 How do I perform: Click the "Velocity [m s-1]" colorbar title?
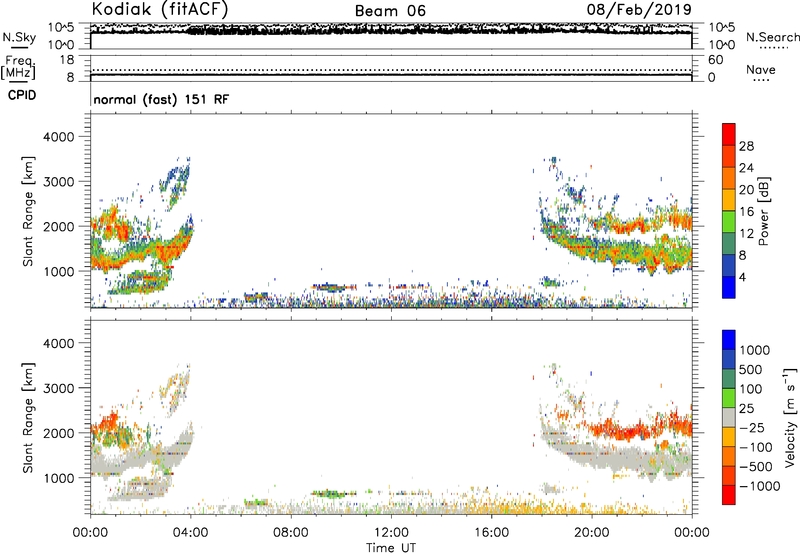pyautogui.click(x=790, y=417)
